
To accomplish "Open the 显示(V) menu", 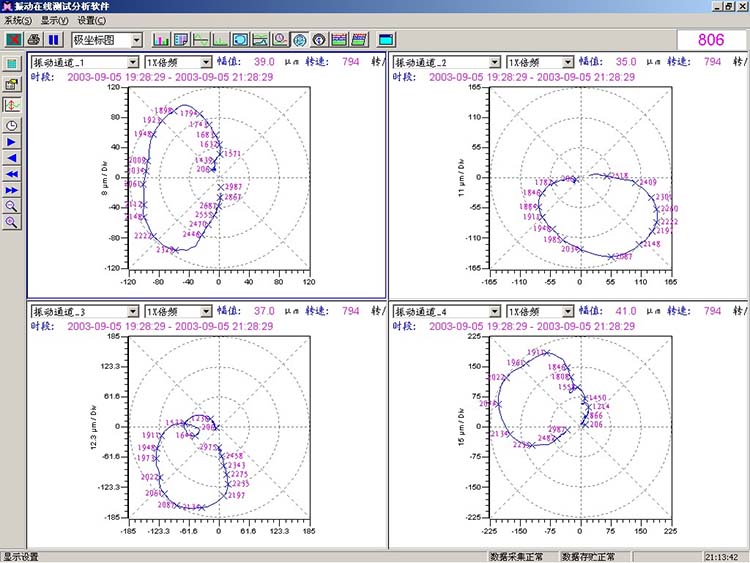I will pyautogui.click(x=55, y=20).
